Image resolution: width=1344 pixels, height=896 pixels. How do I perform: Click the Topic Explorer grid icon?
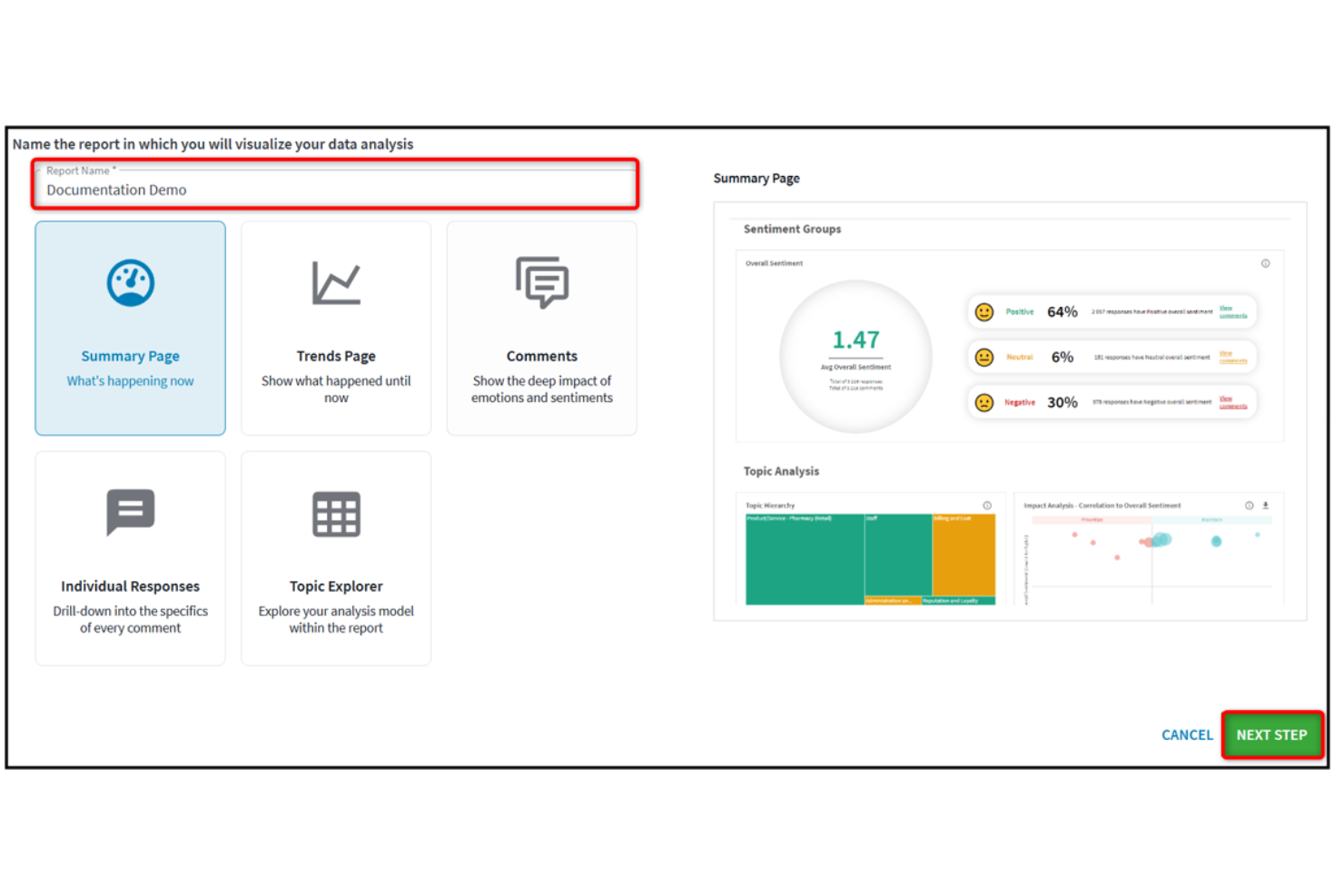coord(336,515)
